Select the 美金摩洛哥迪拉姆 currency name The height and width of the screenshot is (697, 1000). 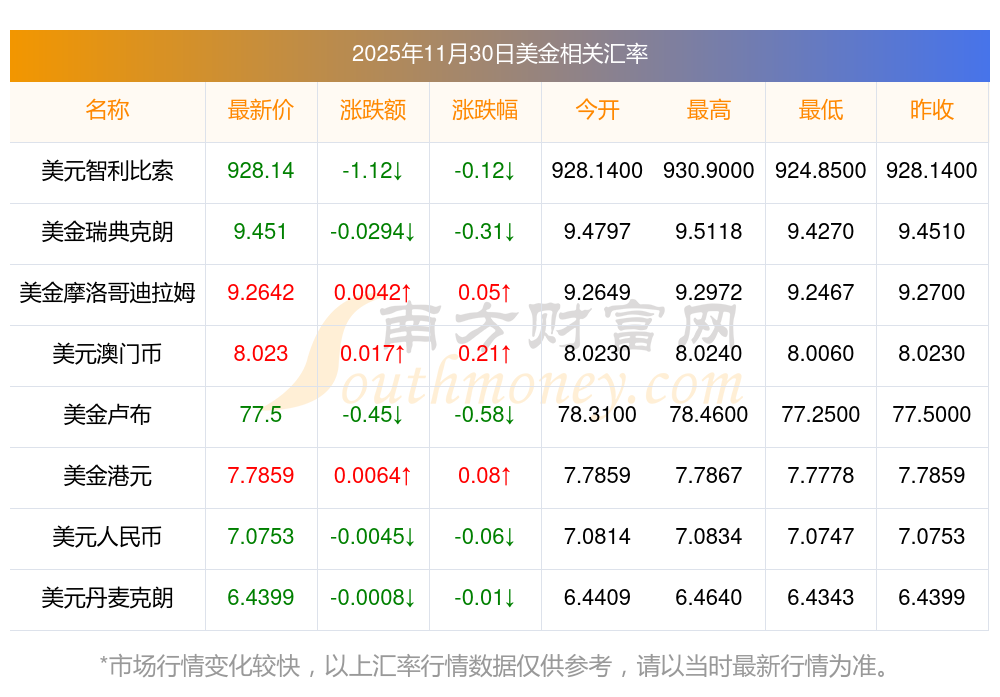(x=107, y=293)
